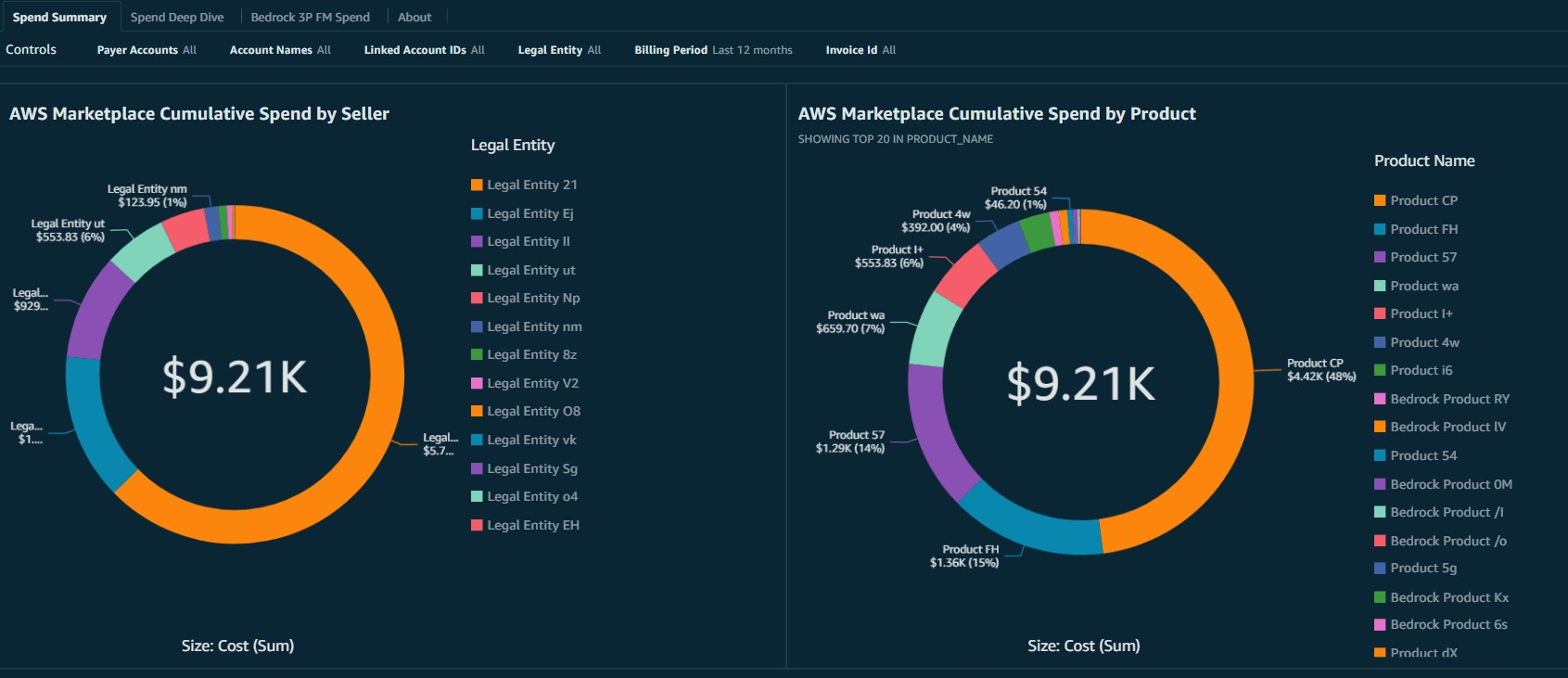Image resolution: width=1568 pixels, height=678 pixels.
Task: Click the orange Legal Entity 21 legend swatch
Action: tap(477, 185)
